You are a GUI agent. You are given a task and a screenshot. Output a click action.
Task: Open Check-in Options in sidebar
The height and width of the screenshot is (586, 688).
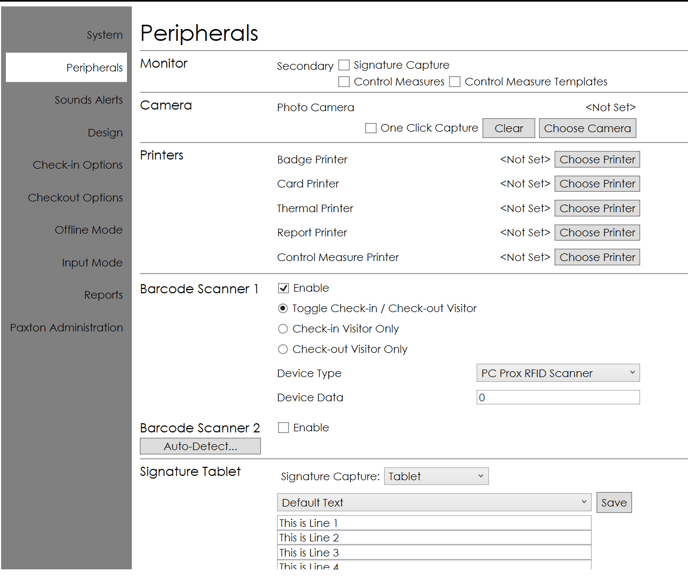click(x=78, y=165)
